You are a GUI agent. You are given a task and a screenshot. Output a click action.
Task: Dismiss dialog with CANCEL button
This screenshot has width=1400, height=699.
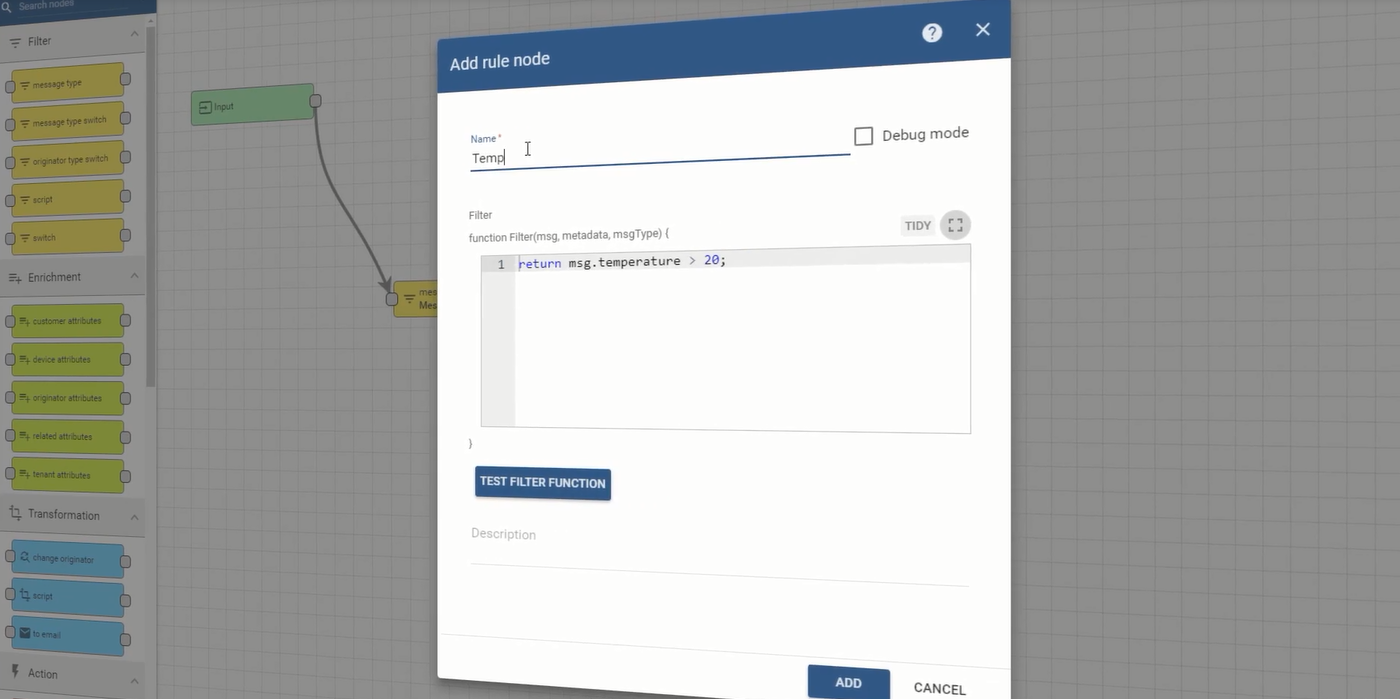(939, 688)
